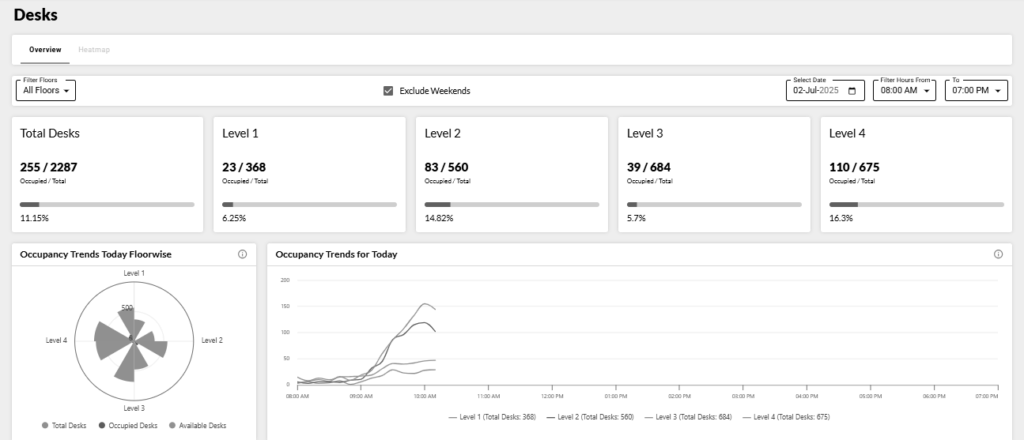
Task: Click info icon on Occupancy Trends for Today
Action: coord(998,254)
